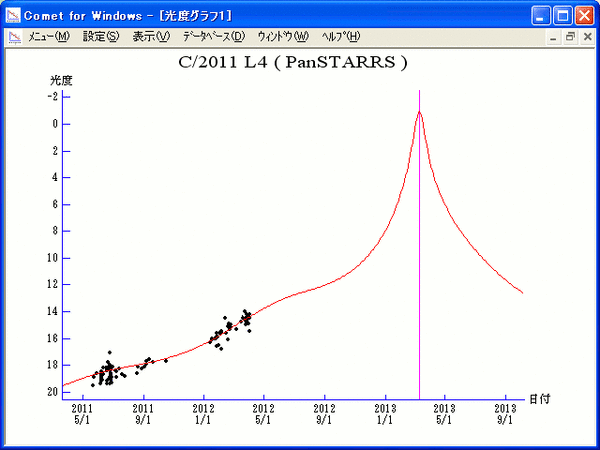Maximize the Comet for Windows window
Screen dimensions: 600x450
pyautogui.click(x=563, y=14)
